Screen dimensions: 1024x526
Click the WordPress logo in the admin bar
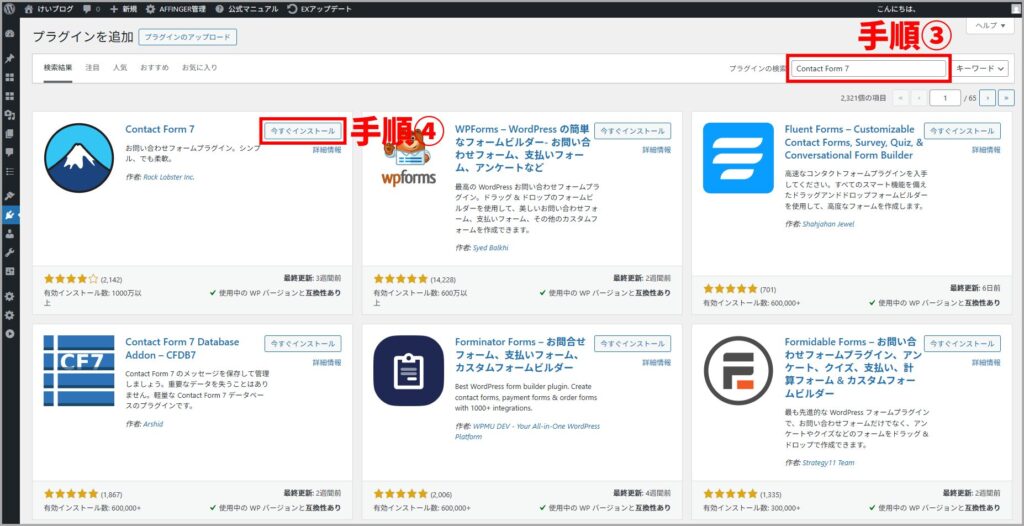10,8
